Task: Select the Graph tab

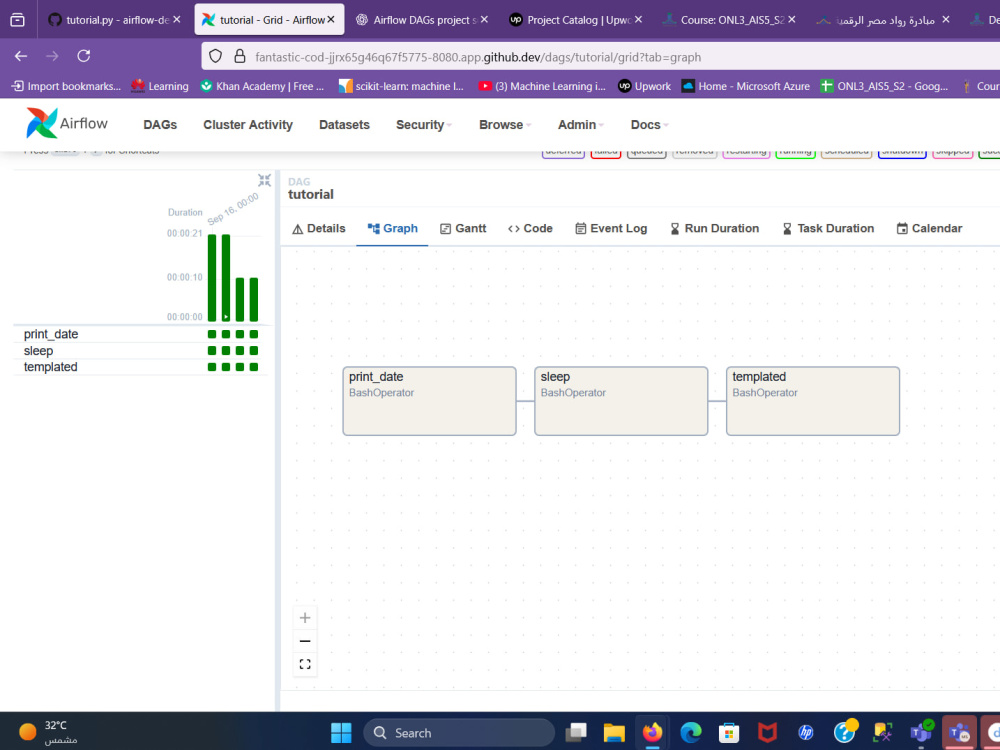Action: click(x=392, y=228)
